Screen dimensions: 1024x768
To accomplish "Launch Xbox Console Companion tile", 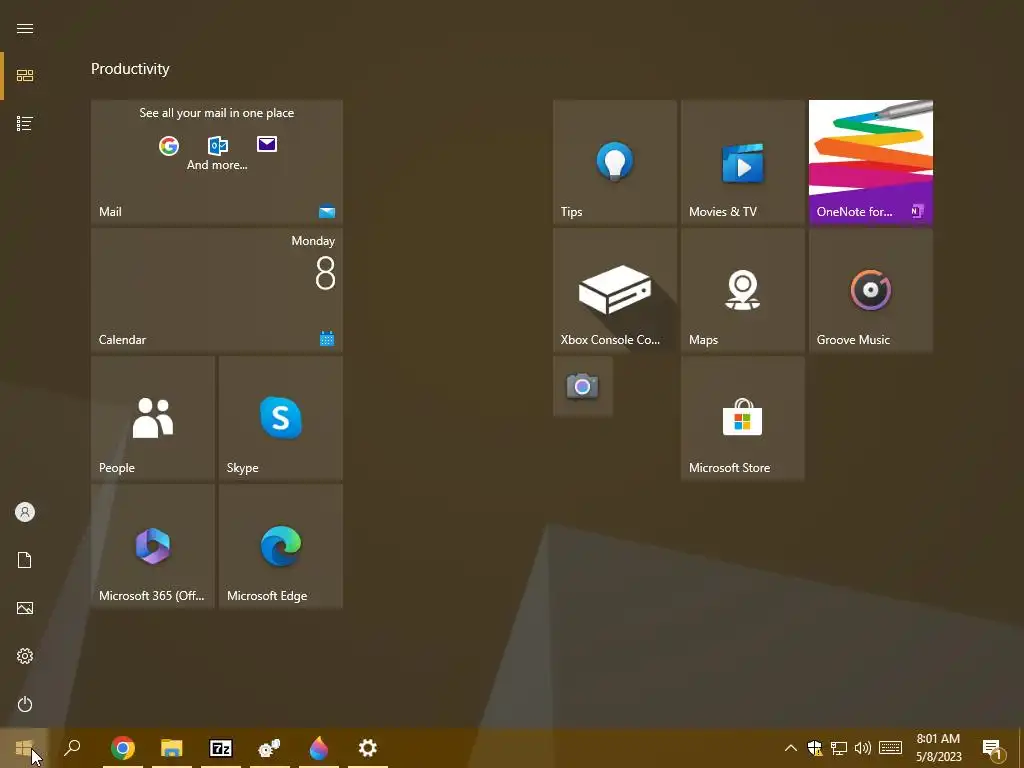I will point(615,290).
